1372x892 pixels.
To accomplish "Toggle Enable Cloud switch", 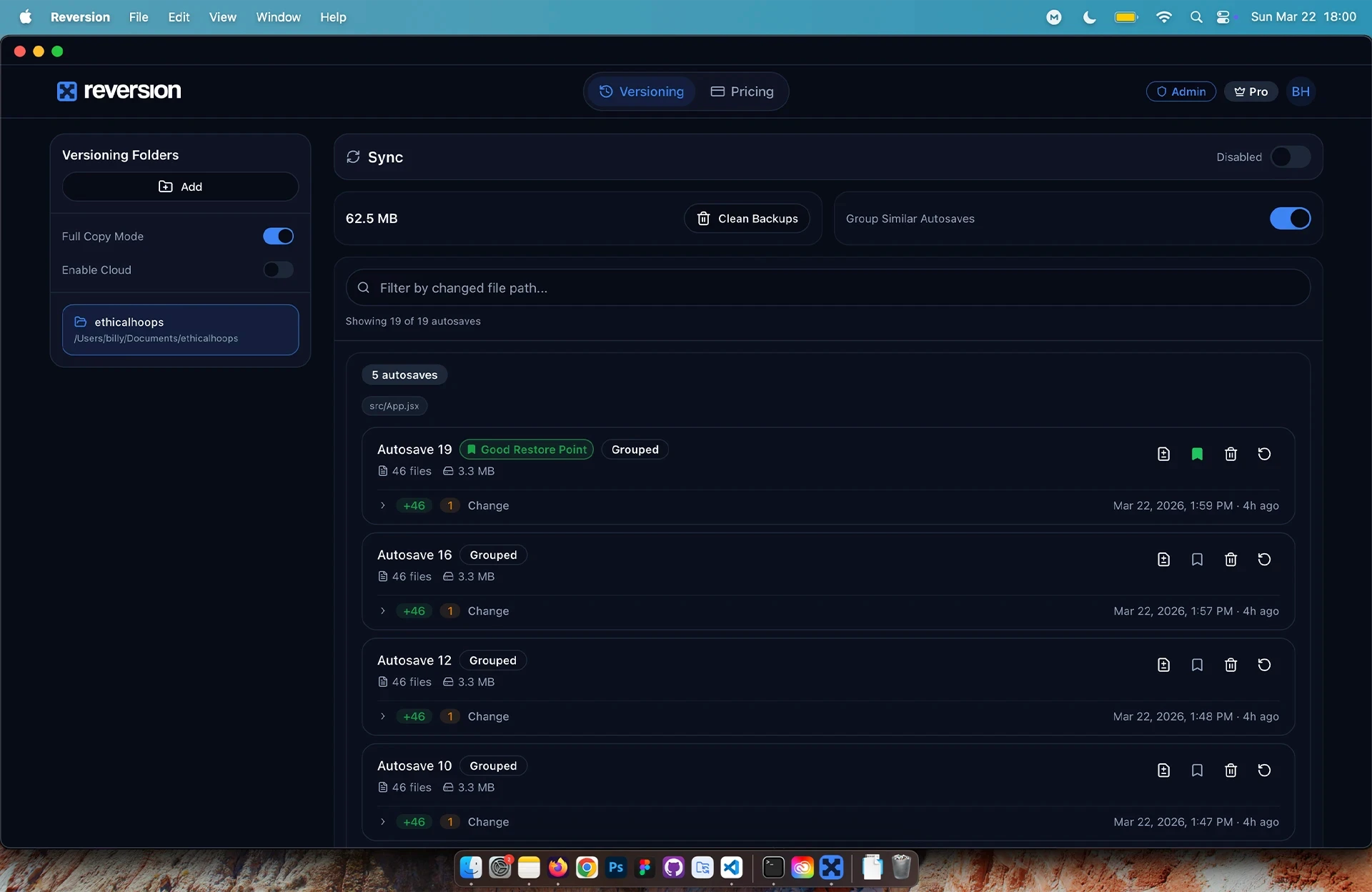I will coord(278,270).
